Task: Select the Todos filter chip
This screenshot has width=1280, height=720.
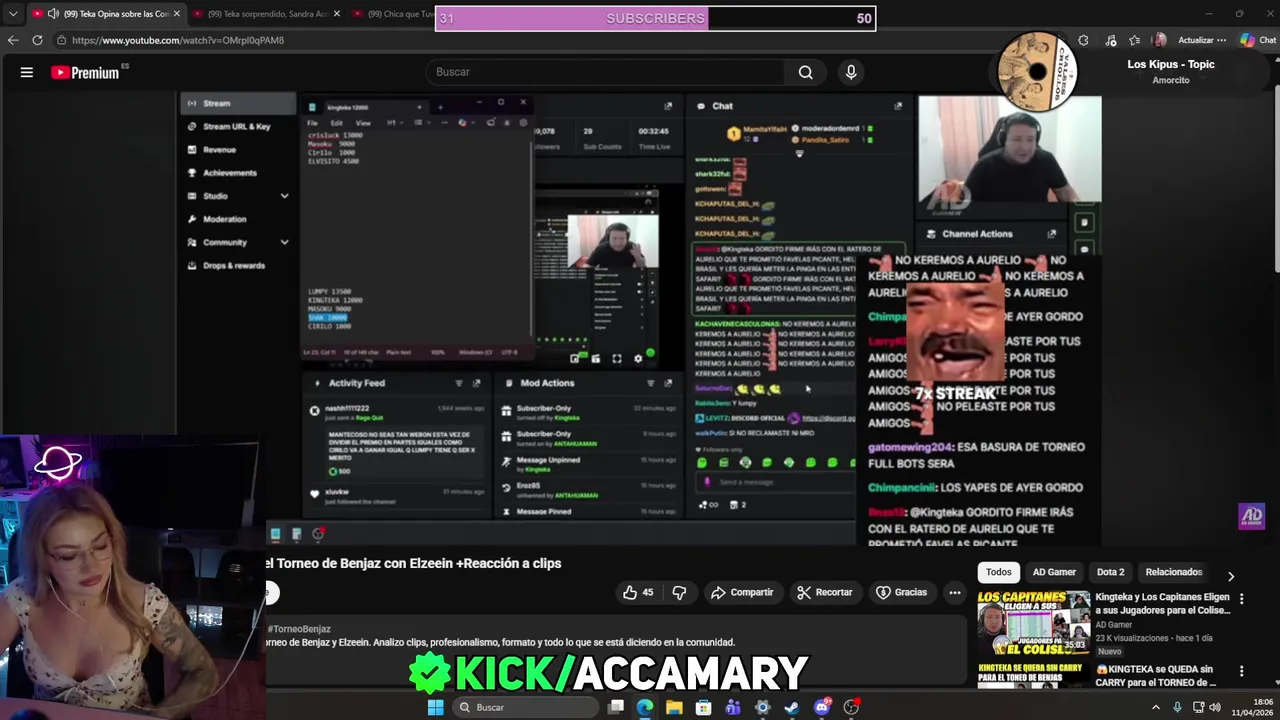Action: point(999,572)
